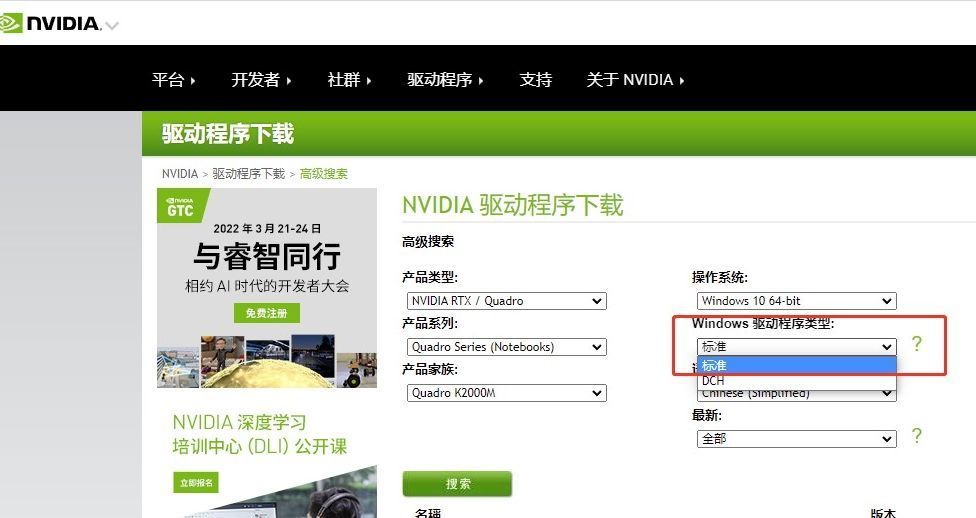Open the 开发者 navigation menu
The image size is (976, 518).
261,80
